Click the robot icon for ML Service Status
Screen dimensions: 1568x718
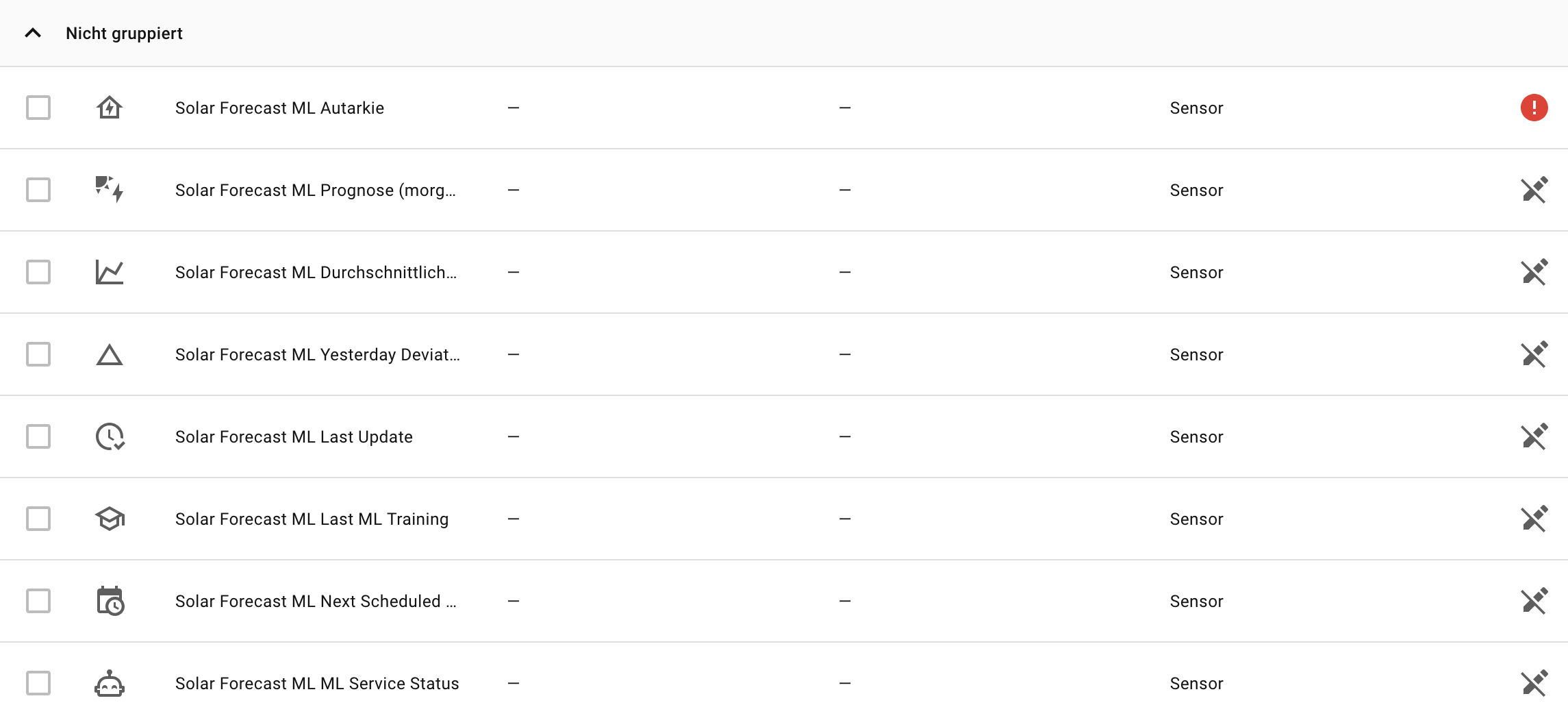pyautogui.click(x=110, y=683)
